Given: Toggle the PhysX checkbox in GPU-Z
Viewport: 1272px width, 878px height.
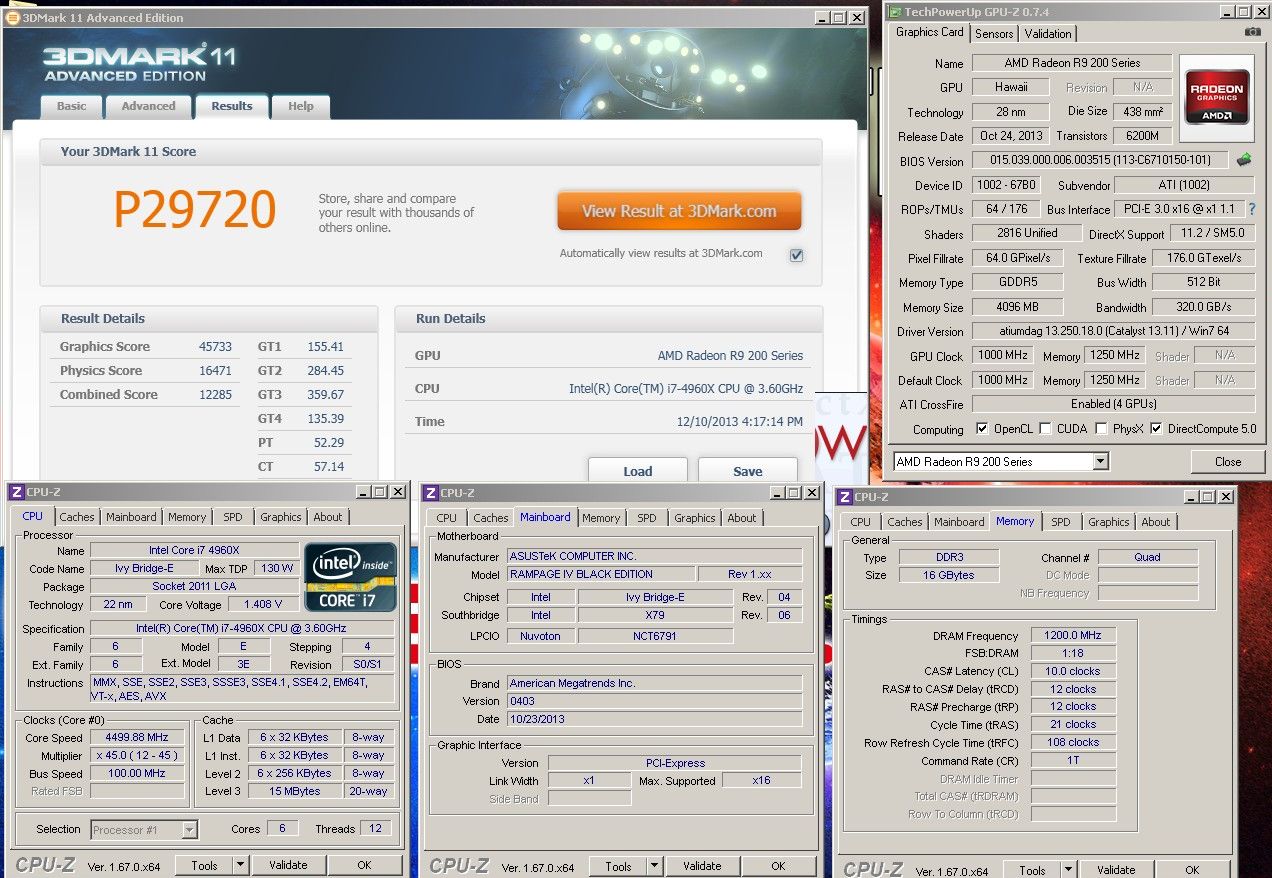Looking at the screenshot, I should pos(1101,429).
